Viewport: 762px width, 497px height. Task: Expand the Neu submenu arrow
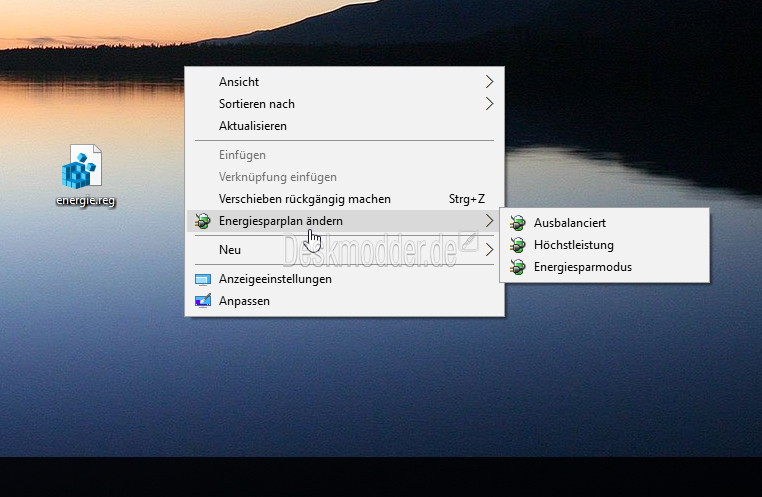click(x=489, y=250)
